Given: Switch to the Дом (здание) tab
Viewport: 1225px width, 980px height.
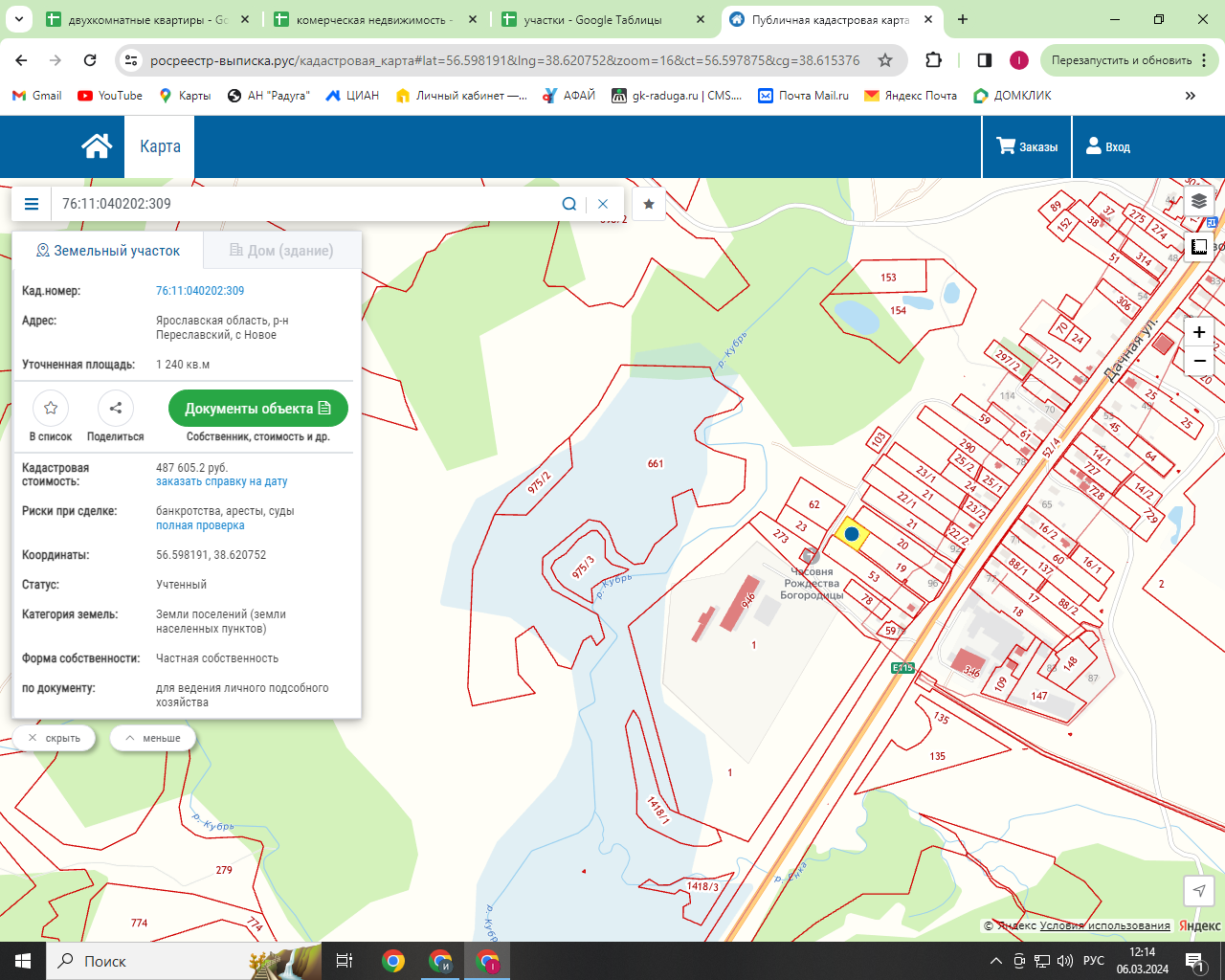Looking at the screenshot, I should click(281, 251).
